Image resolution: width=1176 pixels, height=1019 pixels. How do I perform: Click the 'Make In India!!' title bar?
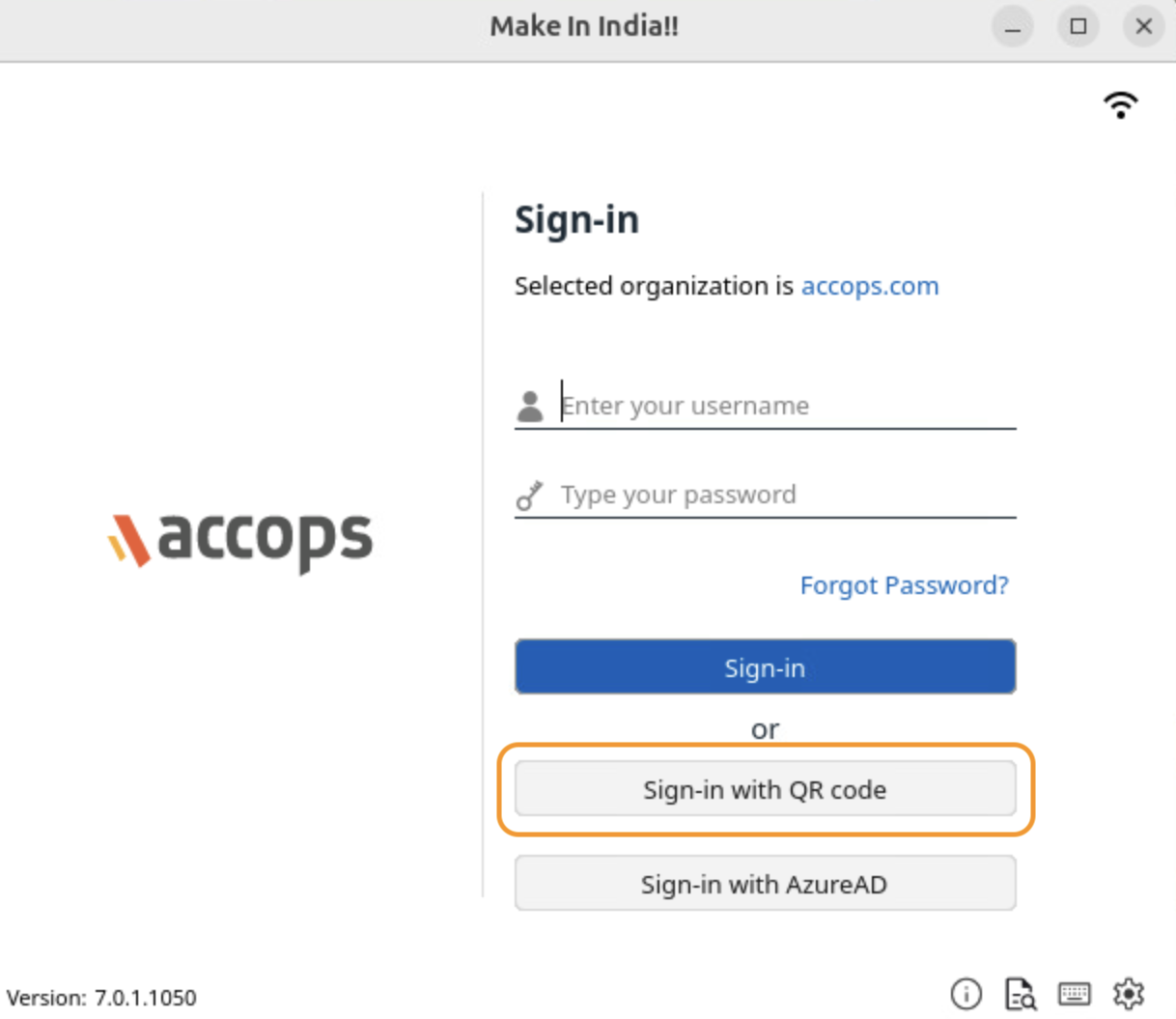tap(583, 27)
